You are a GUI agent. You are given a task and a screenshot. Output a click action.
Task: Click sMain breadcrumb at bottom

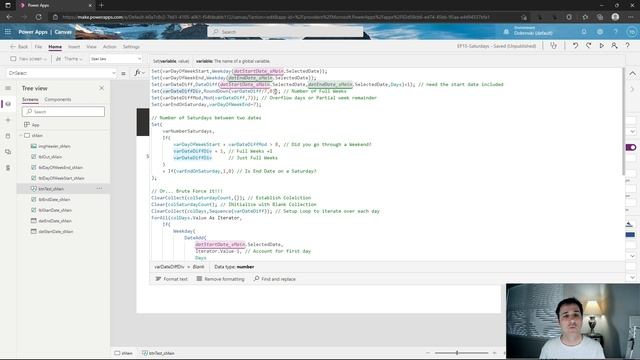pyautogui.click(x=124, y=353)
